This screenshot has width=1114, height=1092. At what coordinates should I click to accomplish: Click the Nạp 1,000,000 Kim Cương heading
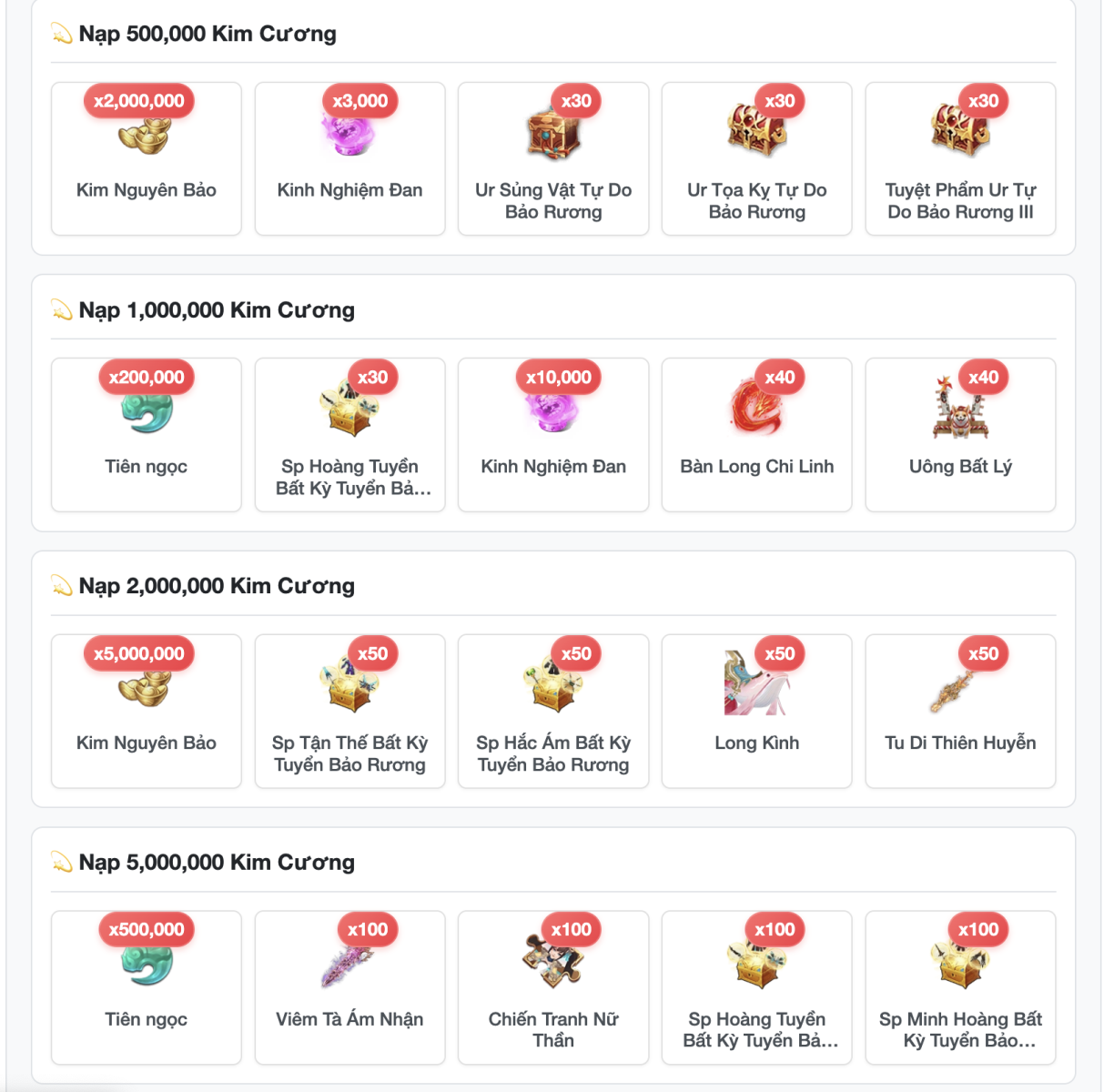[x=217, y=310]
